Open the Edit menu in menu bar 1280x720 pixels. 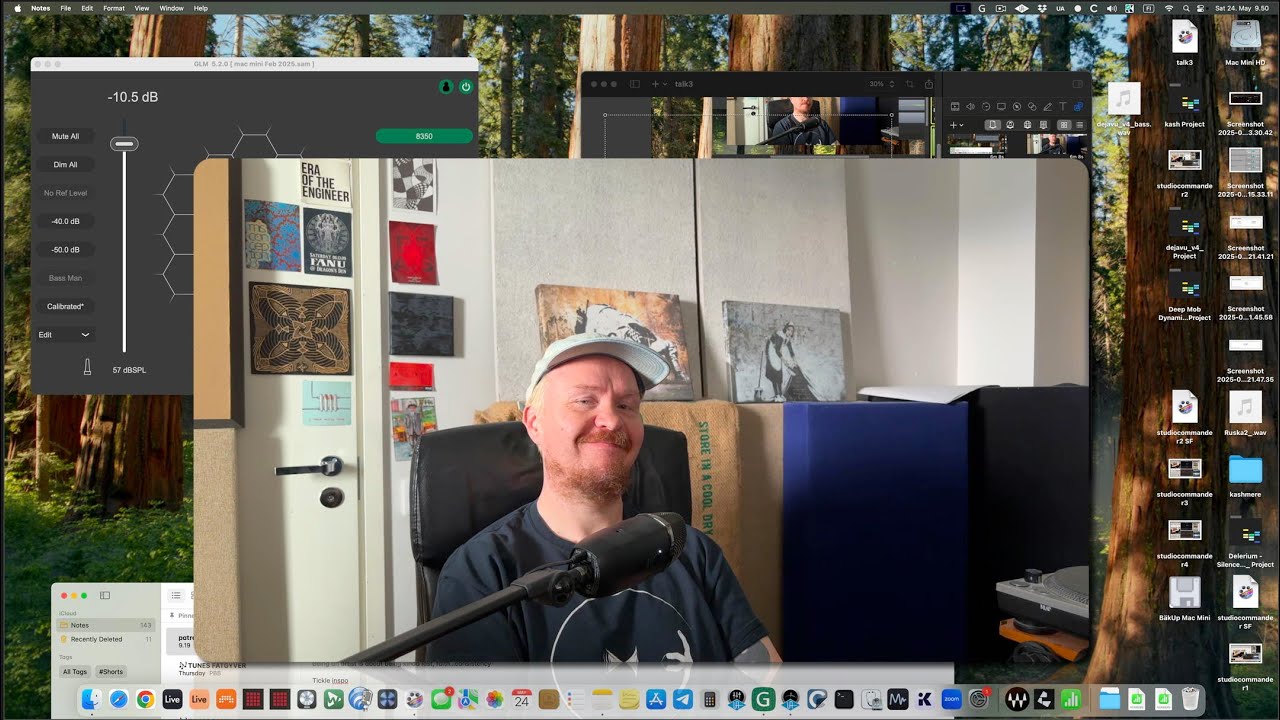(x=87, y=8)
